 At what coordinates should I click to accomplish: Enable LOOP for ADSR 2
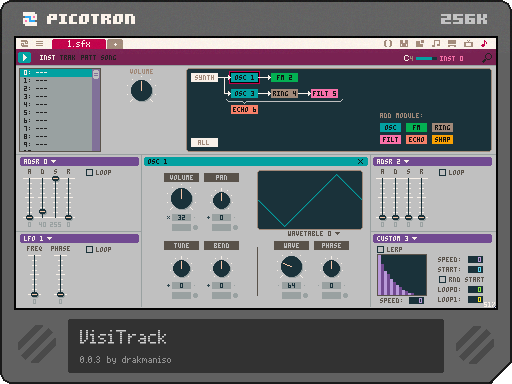tap(442, 172)
